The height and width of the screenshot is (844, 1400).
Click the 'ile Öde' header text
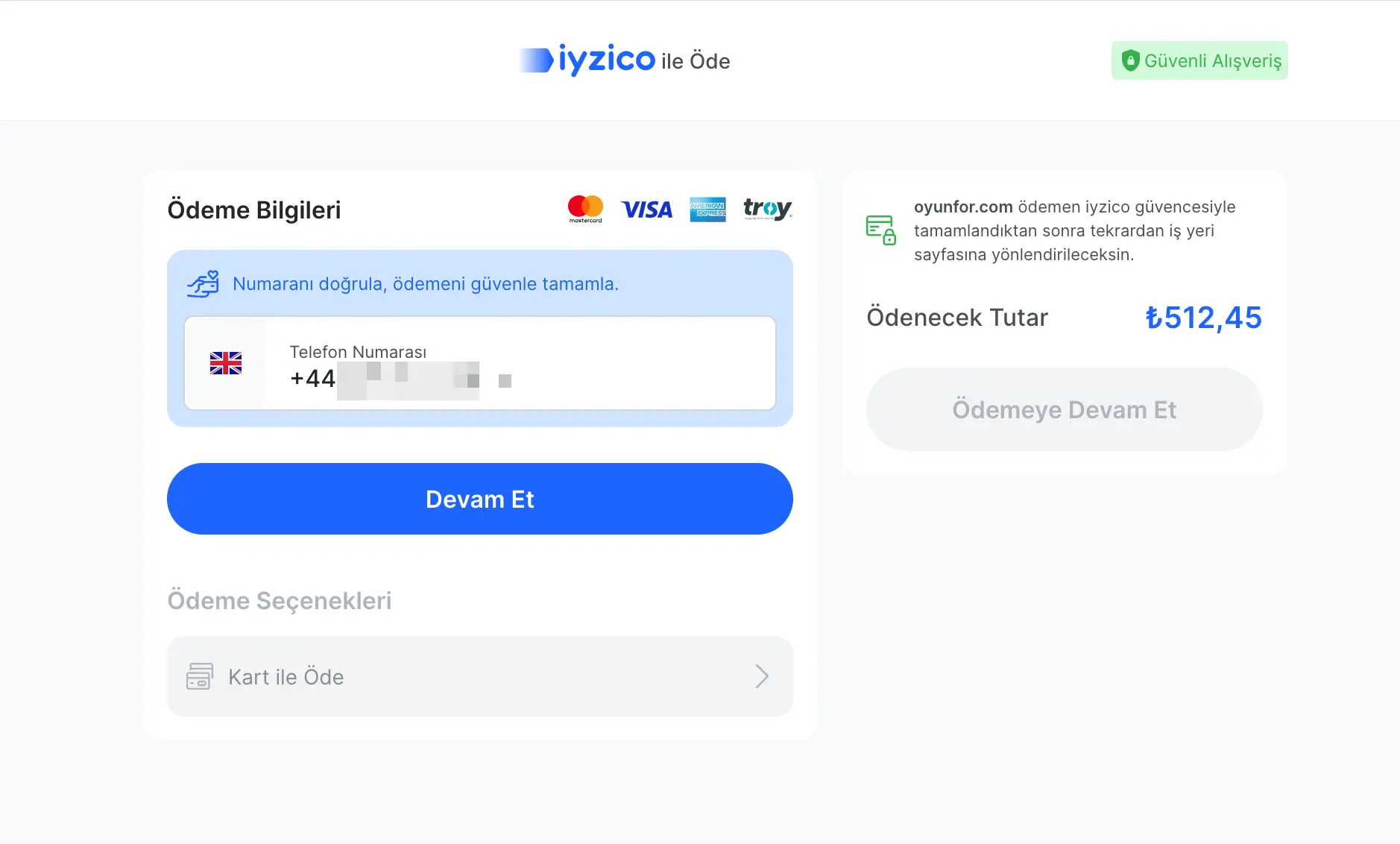point(696,61)
